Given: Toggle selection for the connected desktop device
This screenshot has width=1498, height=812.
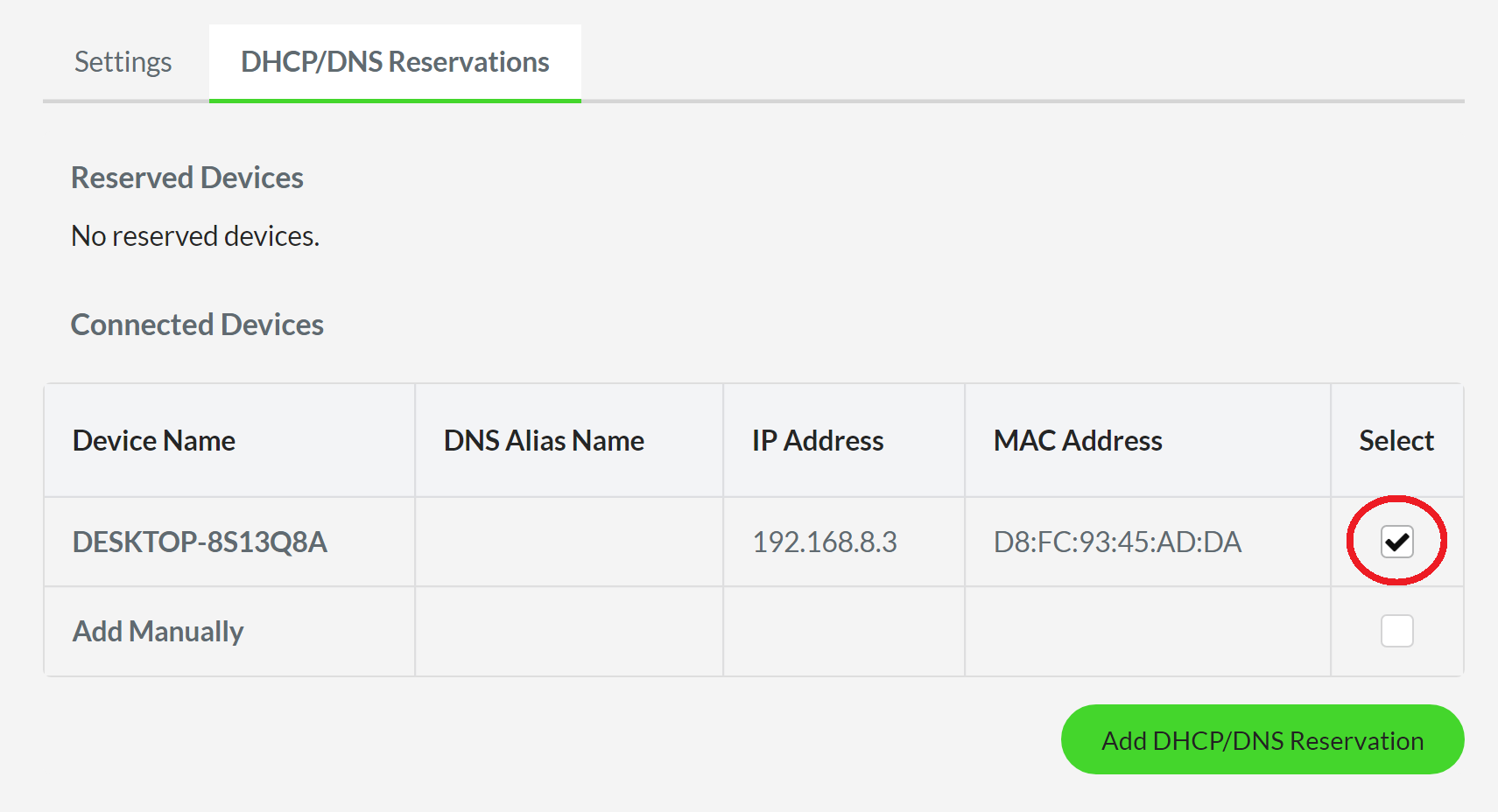Looking at the screenshot, I should point(1396,542).
